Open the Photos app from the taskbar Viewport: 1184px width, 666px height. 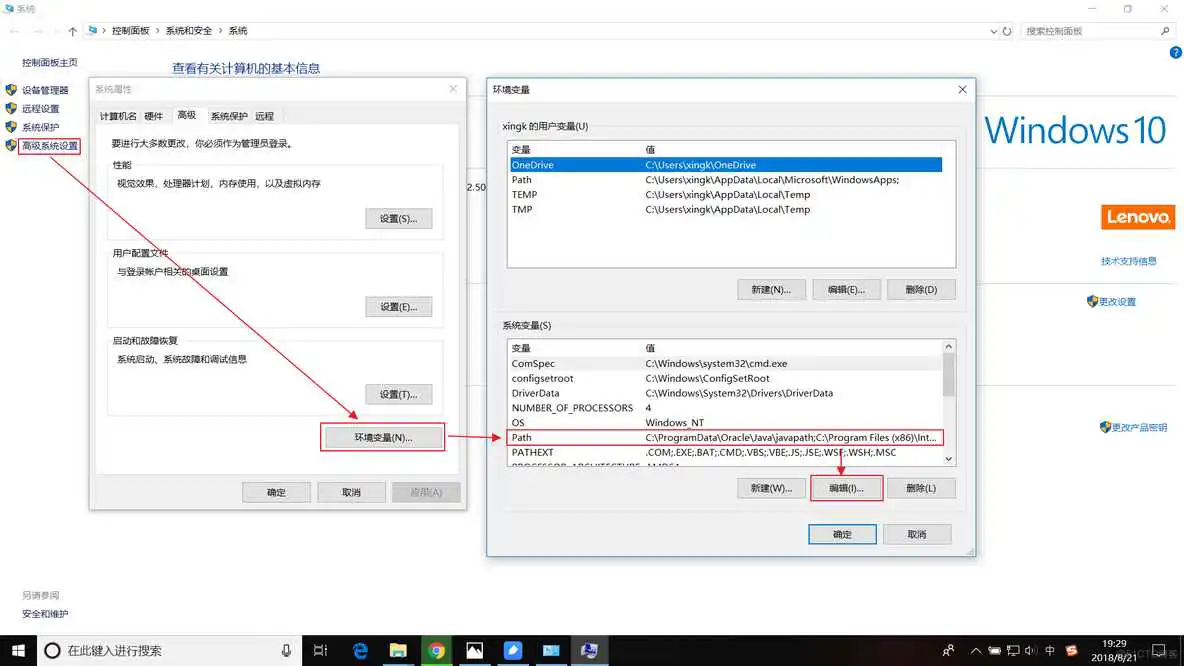474,651
